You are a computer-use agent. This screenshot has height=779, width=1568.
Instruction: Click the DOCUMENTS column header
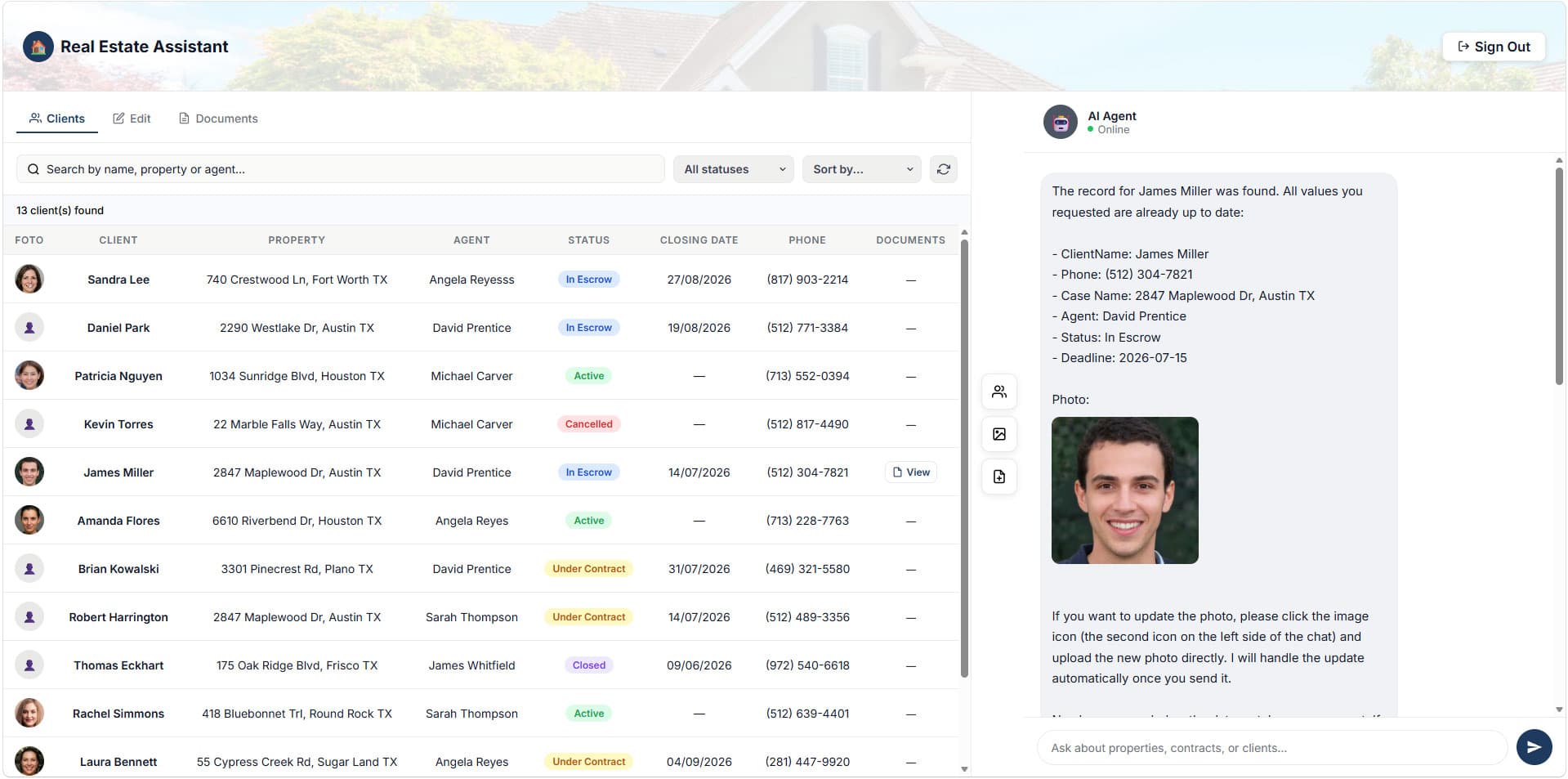(x=910, y=240)
